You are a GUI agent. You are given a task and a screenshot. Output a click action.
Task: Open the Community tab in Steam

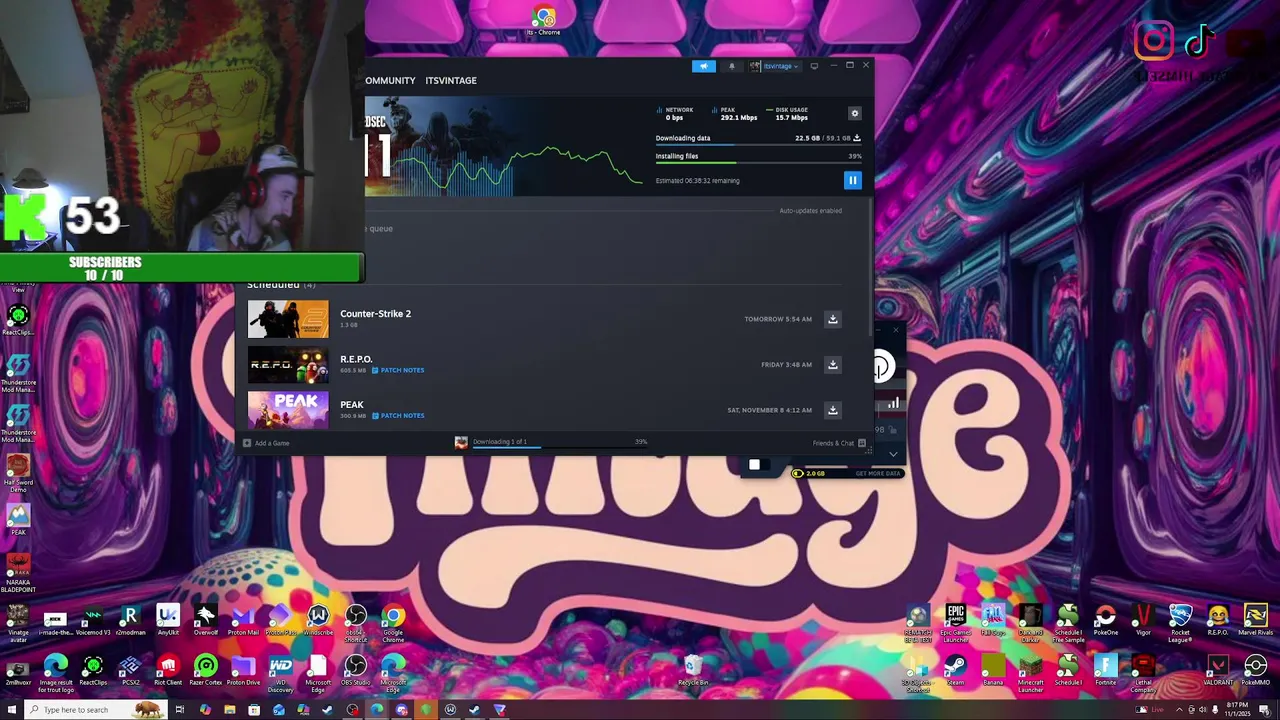[x=390, y=80]
